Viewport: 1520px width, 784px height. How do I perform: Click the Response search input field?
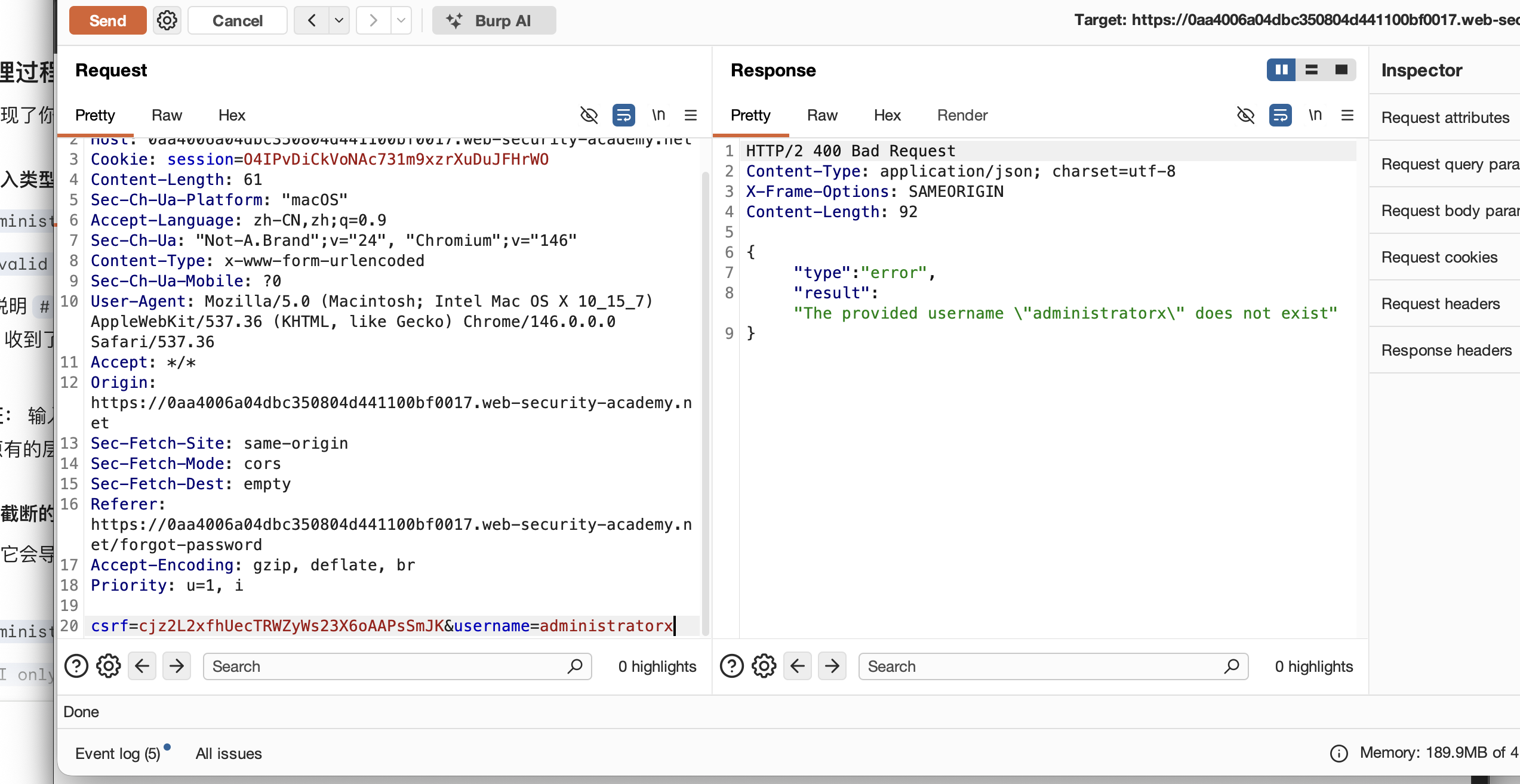coord(1042,666)
